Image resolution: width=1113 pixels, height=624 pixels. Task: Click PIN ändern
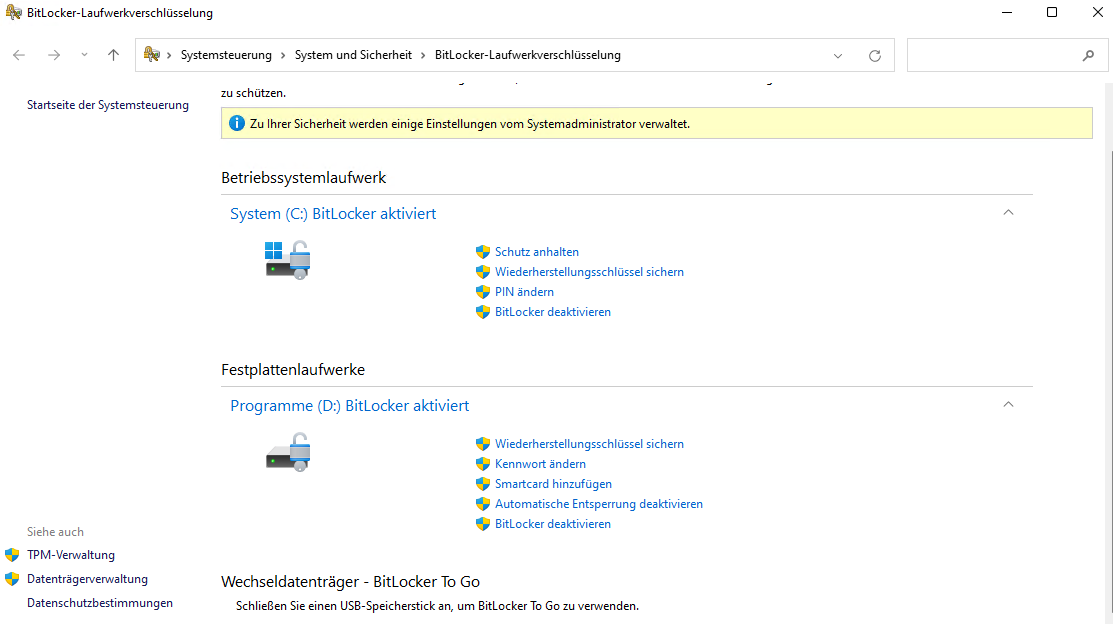(524, 292)
